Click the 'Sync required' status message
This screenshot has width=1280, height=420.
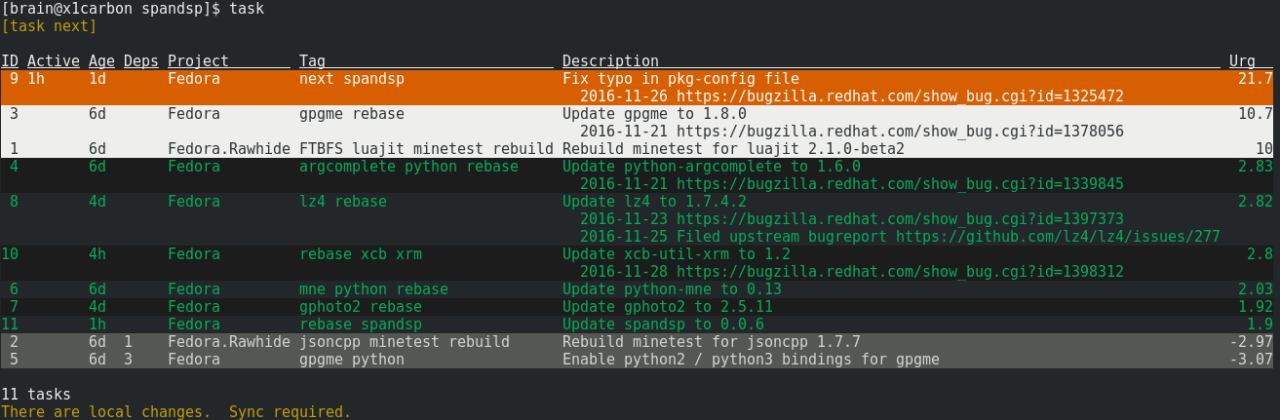pyautogui.click(x=290, y=411)
